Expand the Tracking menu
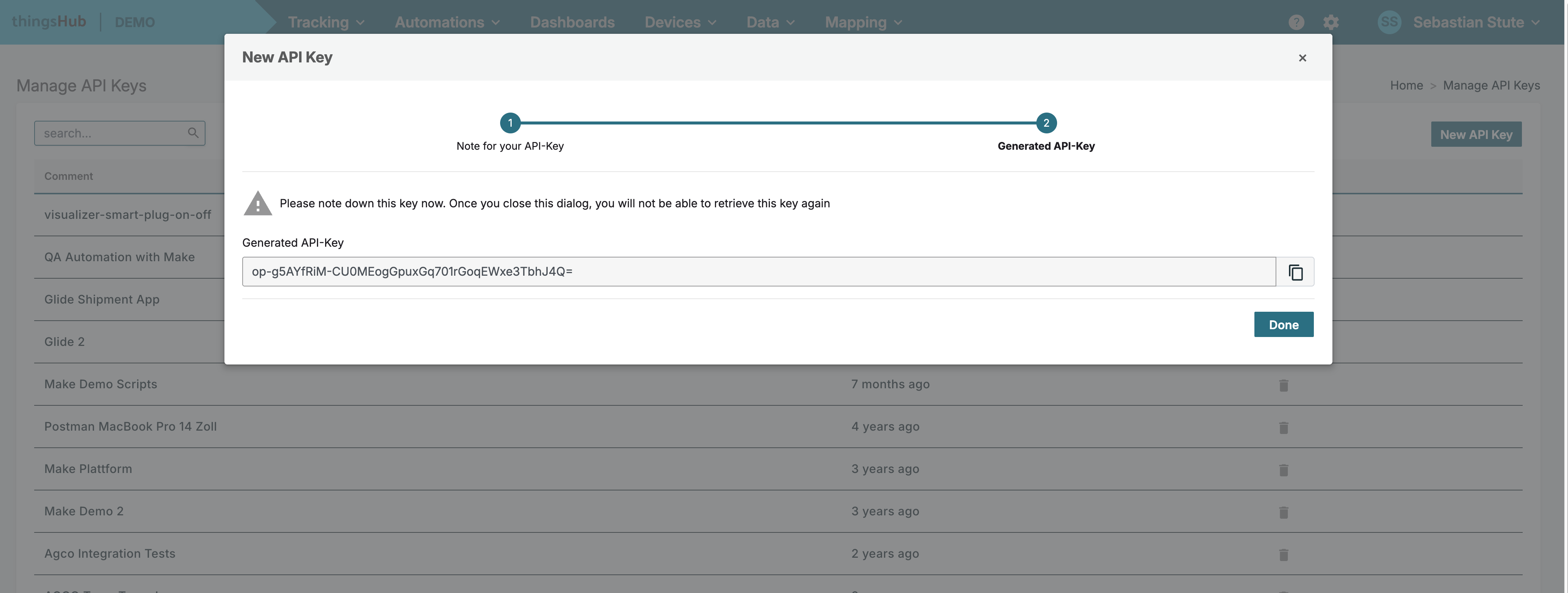This screenshot has height=593, width=1568. point(325,23)
